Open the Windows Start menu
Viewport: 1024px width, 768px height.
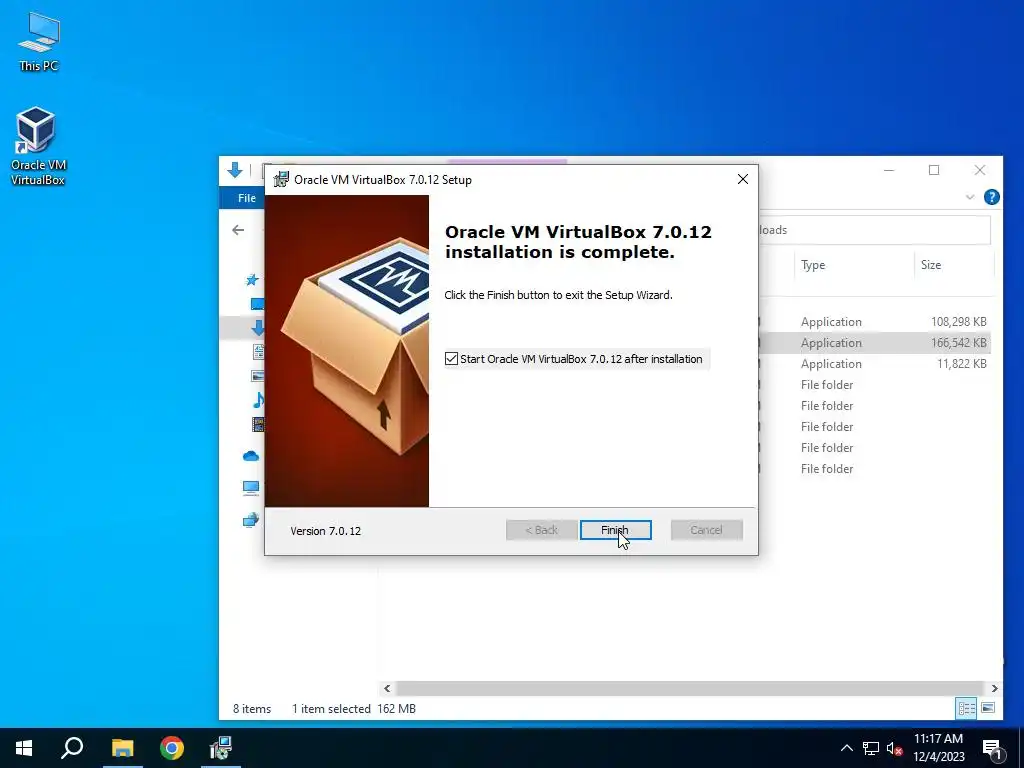tap(24, 748)
